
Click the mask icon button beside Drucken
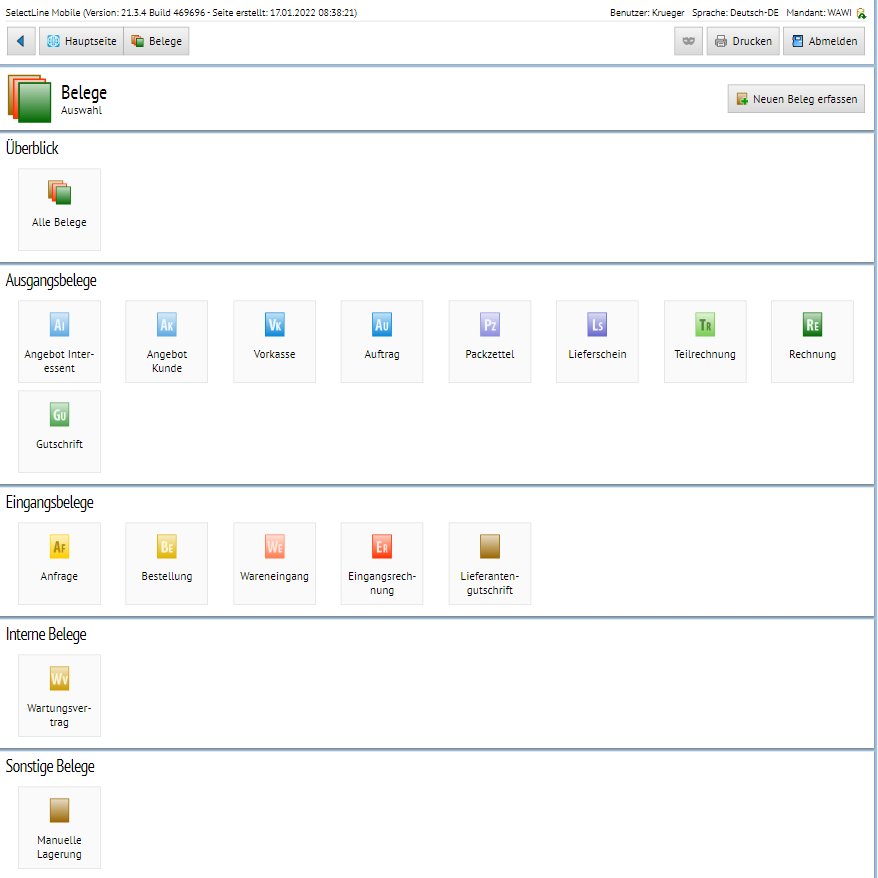tap(689, 41)
